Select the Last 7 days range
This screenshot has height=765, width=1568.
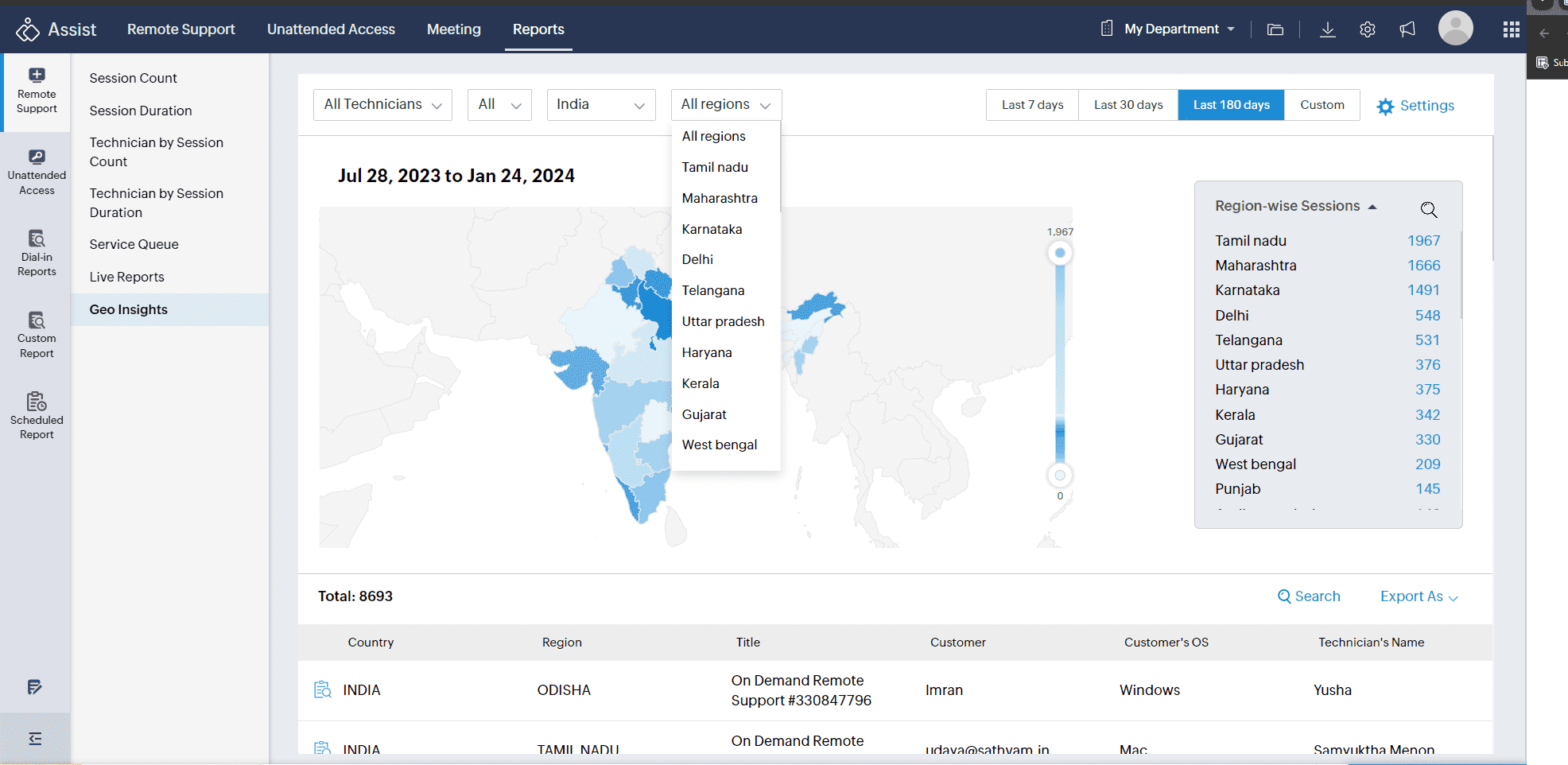pos(1032,105)
